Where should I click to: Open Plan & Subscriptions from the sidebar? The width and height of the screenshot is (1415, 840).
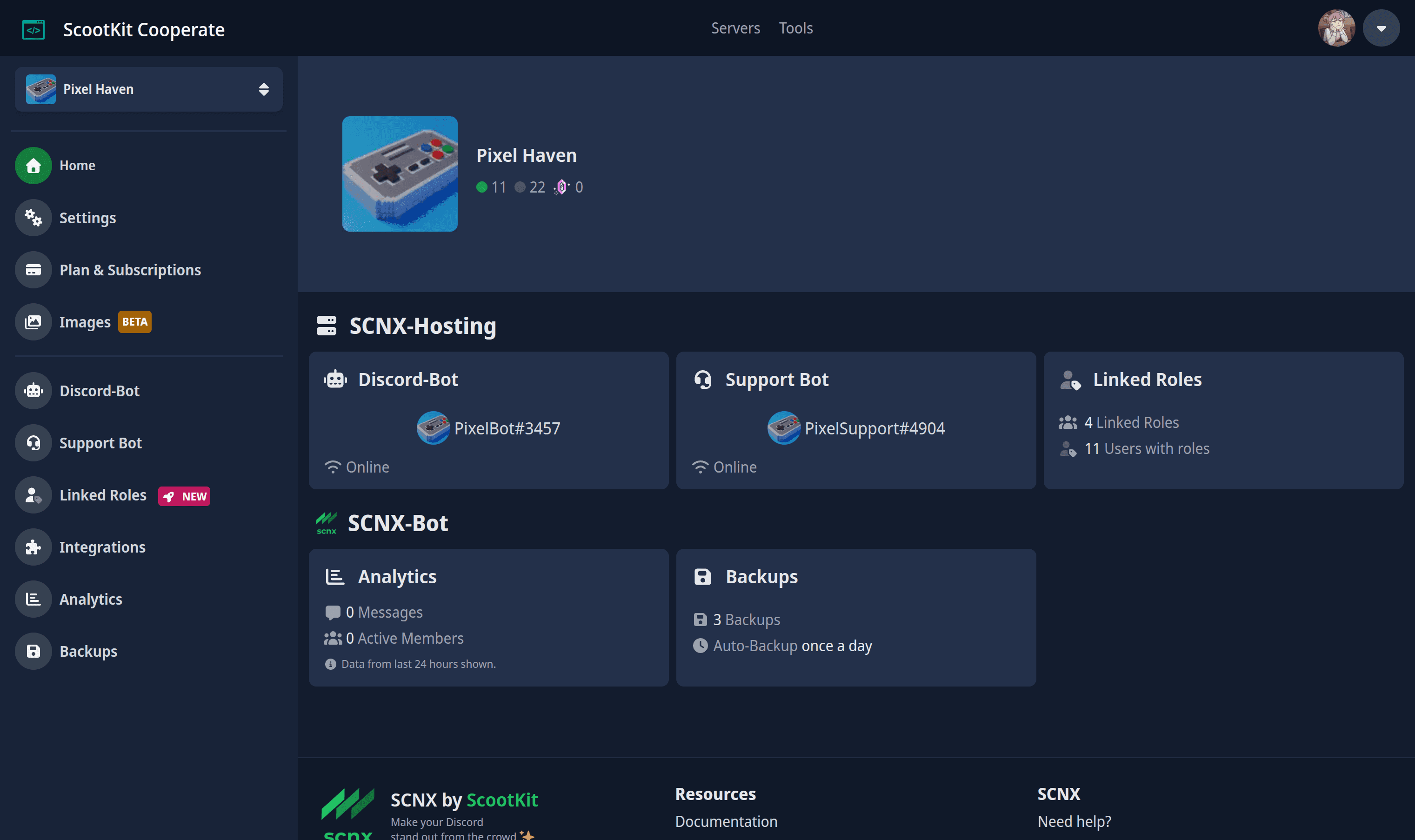(130, 270)
